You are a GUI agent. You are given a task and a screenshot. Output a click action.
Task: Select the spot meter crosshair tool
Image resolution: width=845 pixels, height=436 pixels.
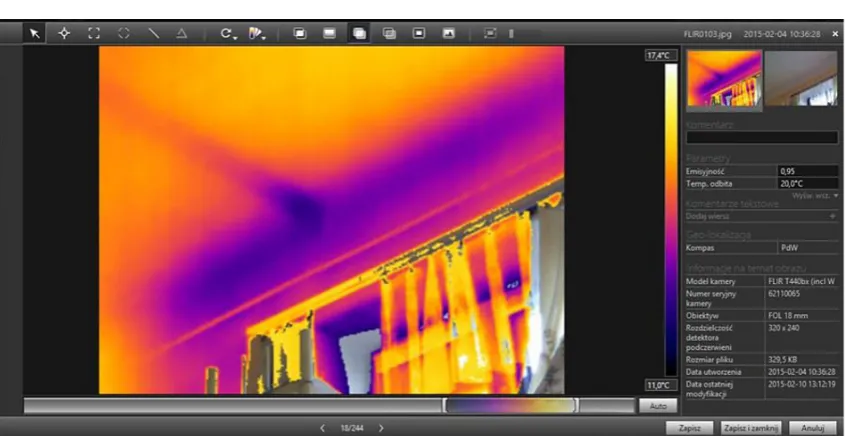(64, 33)
